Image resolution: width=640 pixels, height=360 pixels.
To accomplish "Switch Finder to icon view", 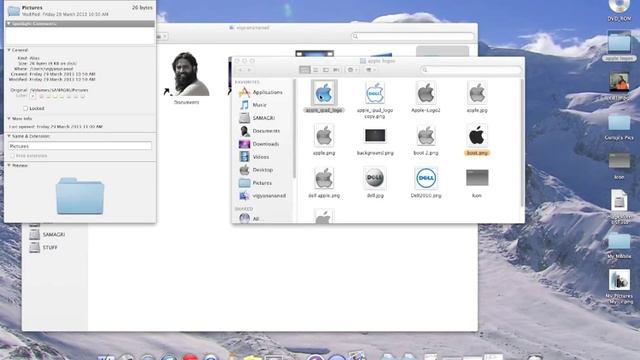I will click(304, 70).
